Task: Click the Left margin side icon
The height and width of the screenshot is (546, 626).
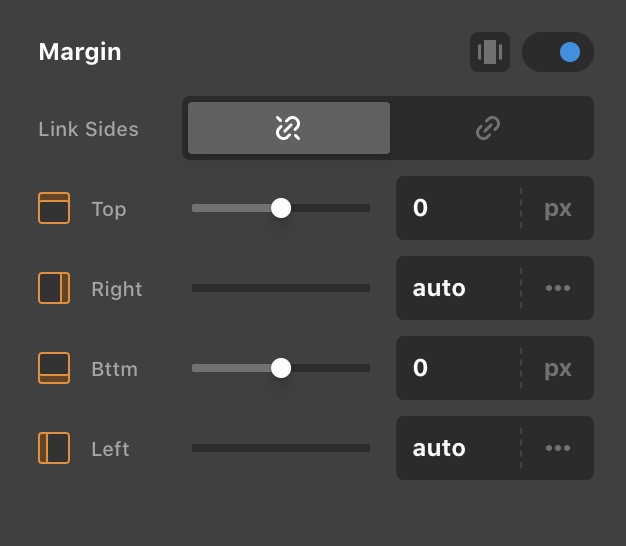Action: click(x=54, y=448)
